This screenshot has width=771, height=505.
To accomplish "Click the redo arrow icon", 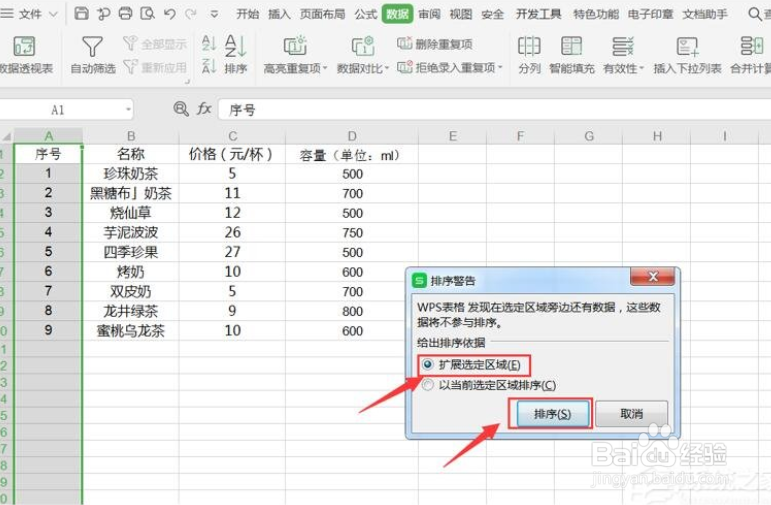I will [191, 14].
